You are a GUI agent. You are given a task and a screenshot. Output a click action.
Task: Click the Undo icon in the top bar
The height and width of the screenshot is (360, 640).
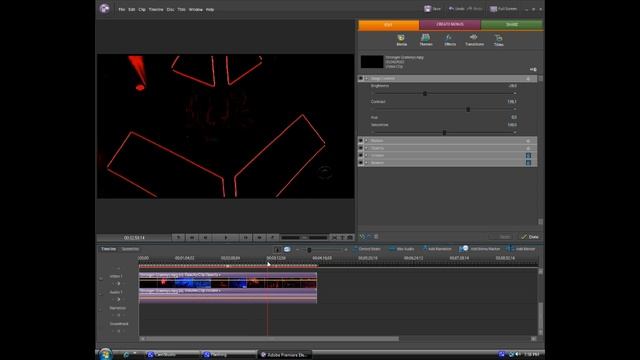(x=451, y=9)
